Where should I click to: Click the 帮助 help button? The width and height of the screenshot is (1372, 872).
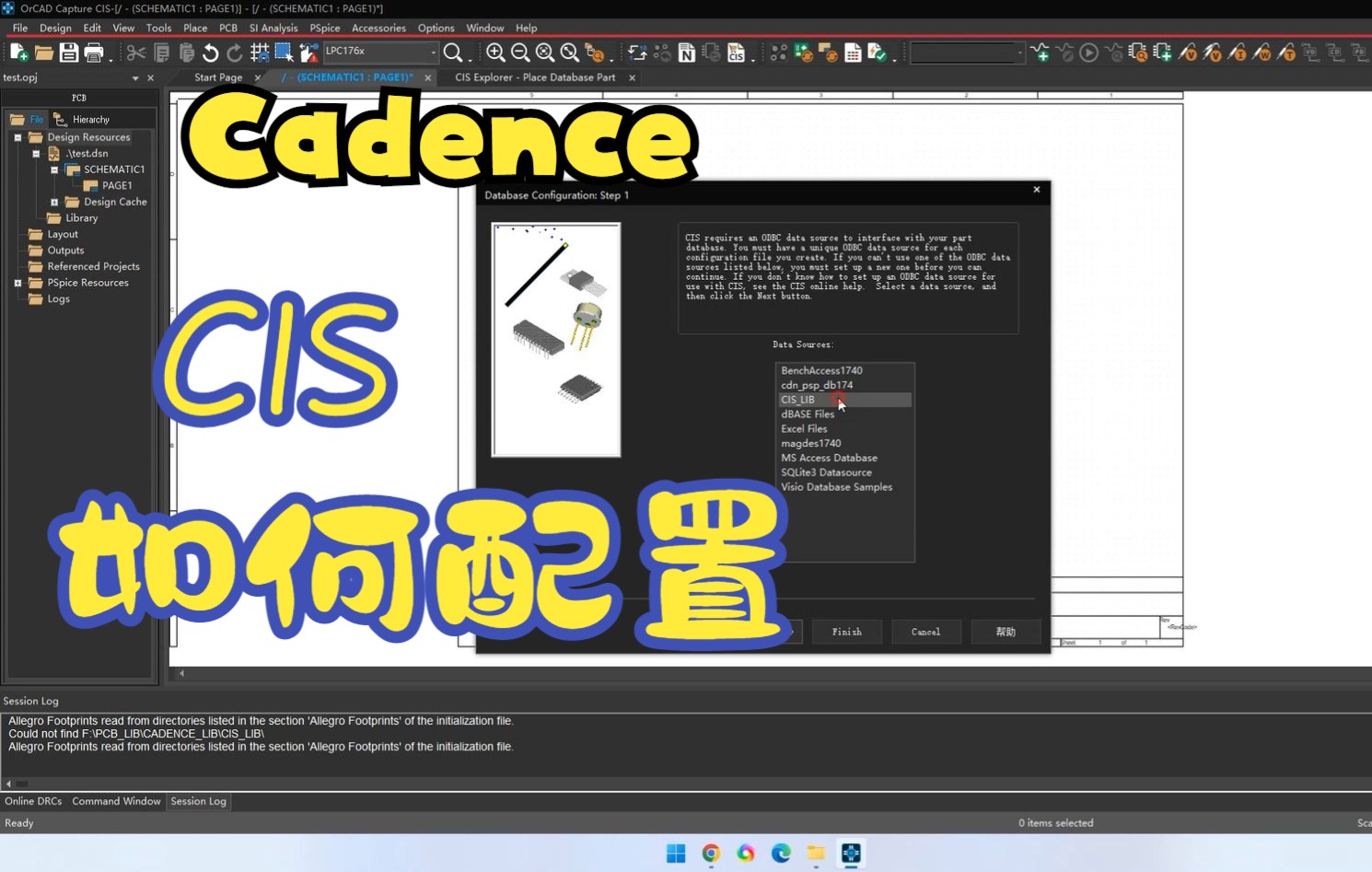(1006, 632)
